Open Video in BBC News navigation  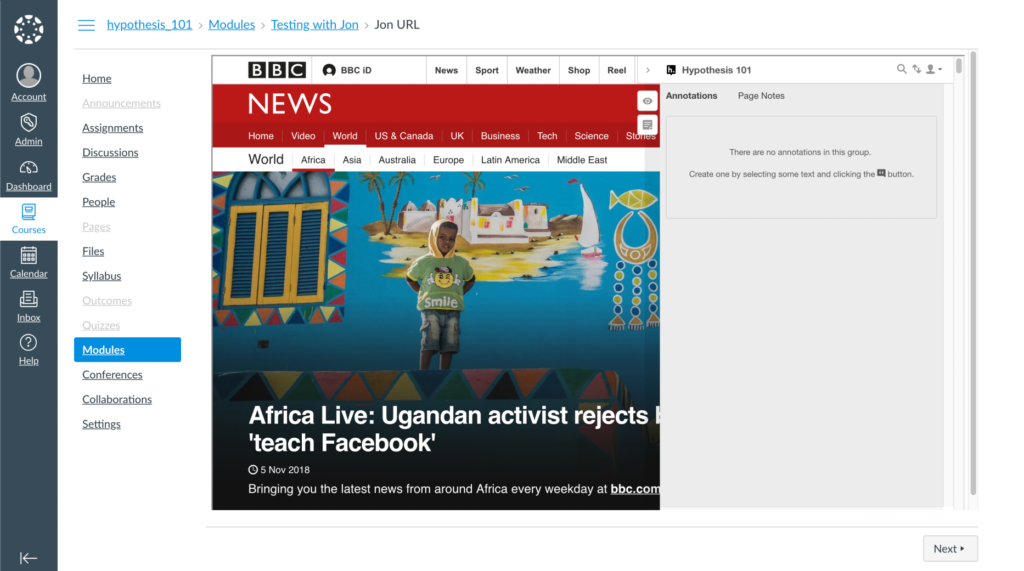tap(303, 136)
